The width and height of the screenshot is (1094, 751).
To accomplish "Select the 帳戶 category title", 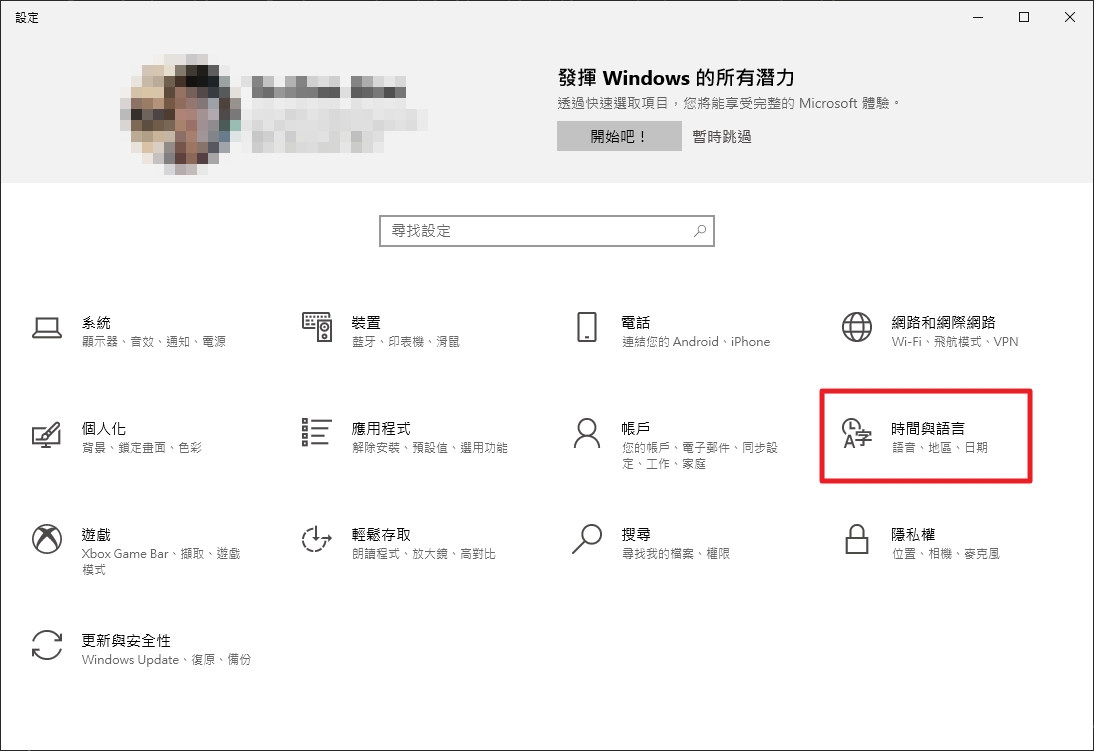I will [x=636, y=429].
